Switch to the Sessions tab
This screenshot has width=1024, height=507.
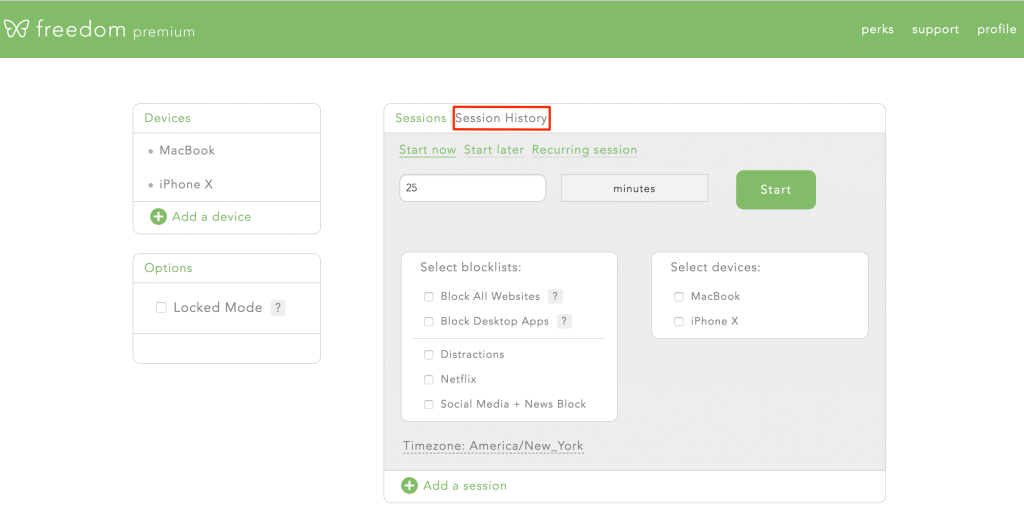tap(421, 118)
